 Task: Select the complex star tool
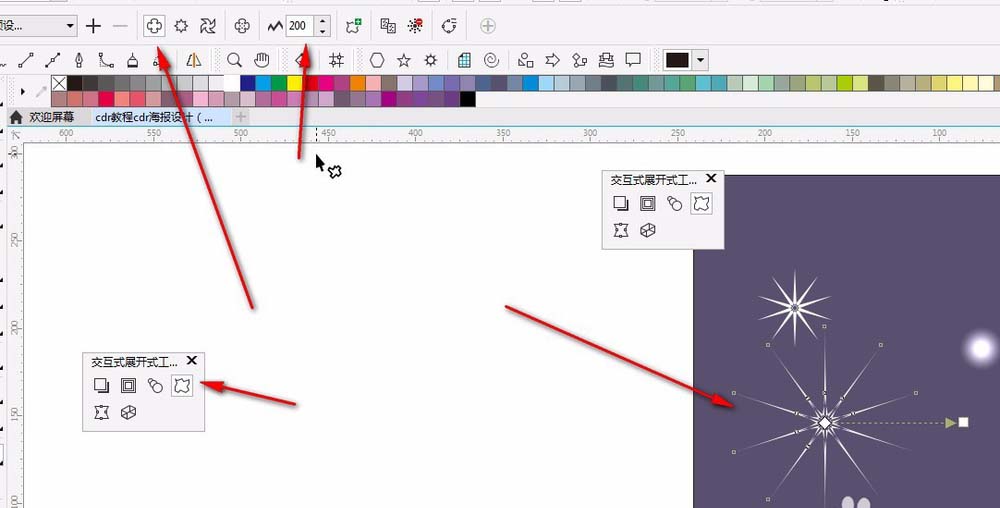click(x=431, y=61)
